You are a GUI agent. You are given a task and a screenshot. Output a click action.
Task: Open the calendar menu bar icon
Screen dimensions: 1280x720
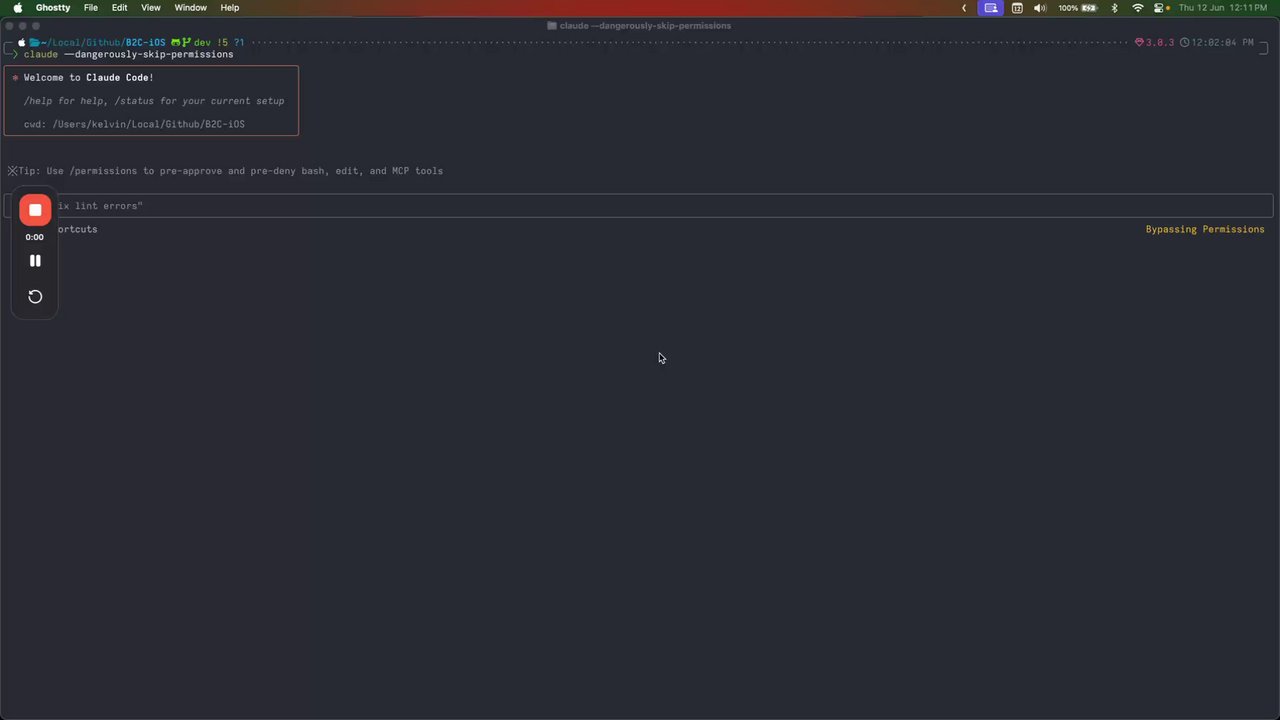[1017, 8]
